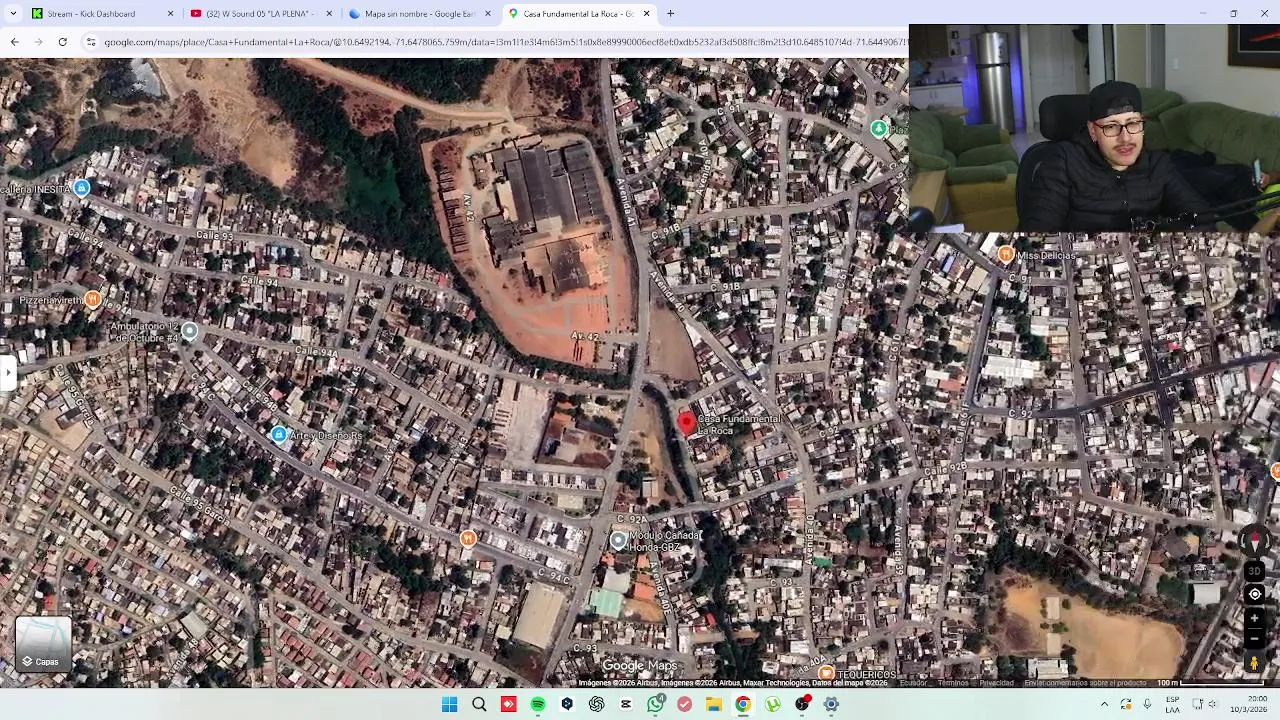This screenshot has height=720, width=1280.
Task: View site information icon in address bar
Action: [x=91, y=42]
